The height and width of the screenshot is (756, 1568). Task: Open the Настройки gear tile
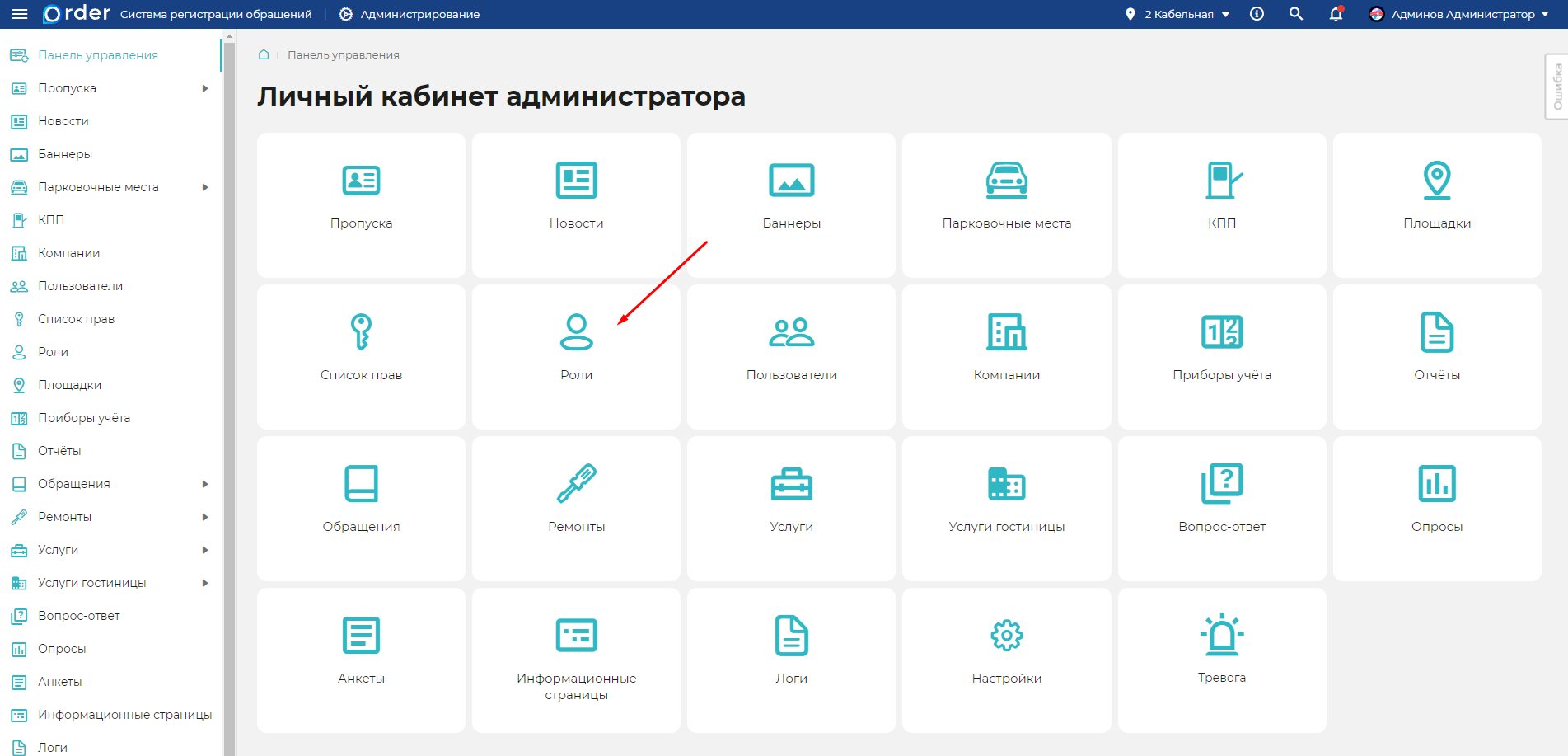tap(1006, 660)
